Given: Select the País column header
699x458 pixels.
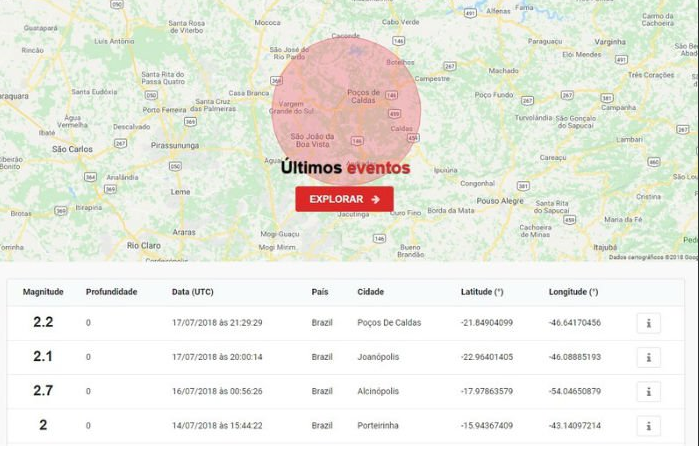Looking at the screenshot, I should (x=320, y=292).
